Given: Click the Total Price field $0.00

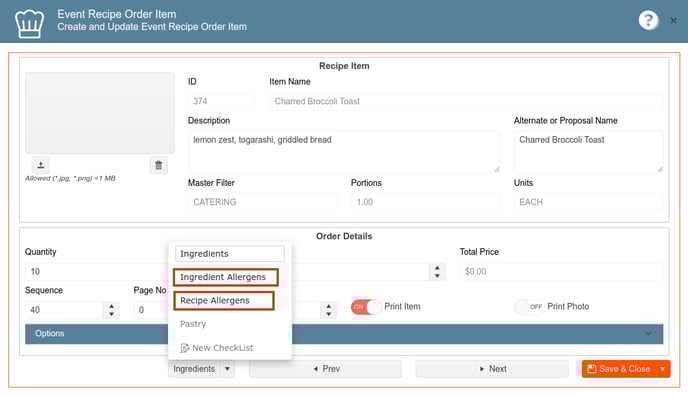Looking at the screenshot, I should tap(561, 272).
